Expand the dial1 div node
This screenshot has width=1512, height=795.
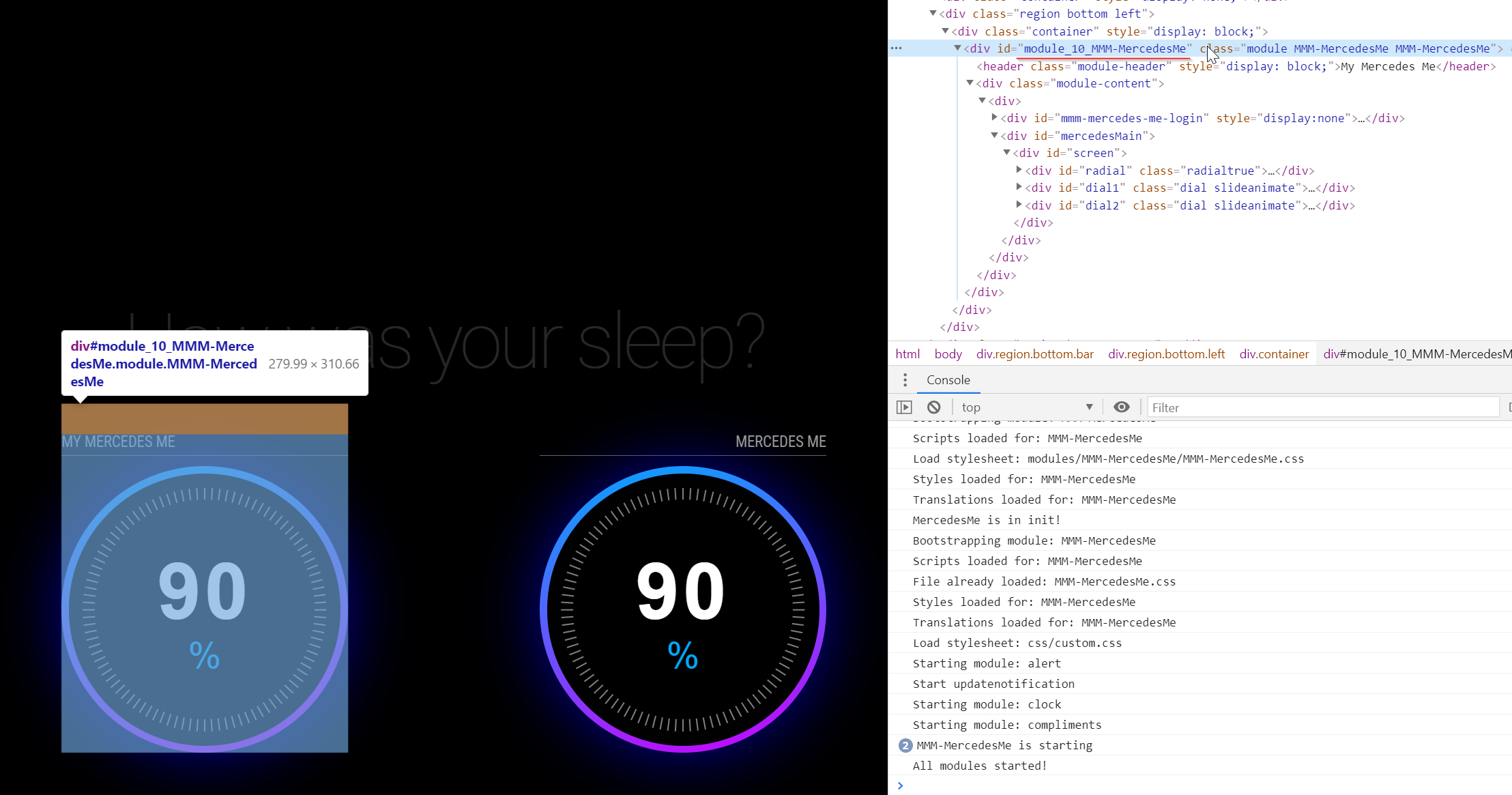pos(1019,187)
